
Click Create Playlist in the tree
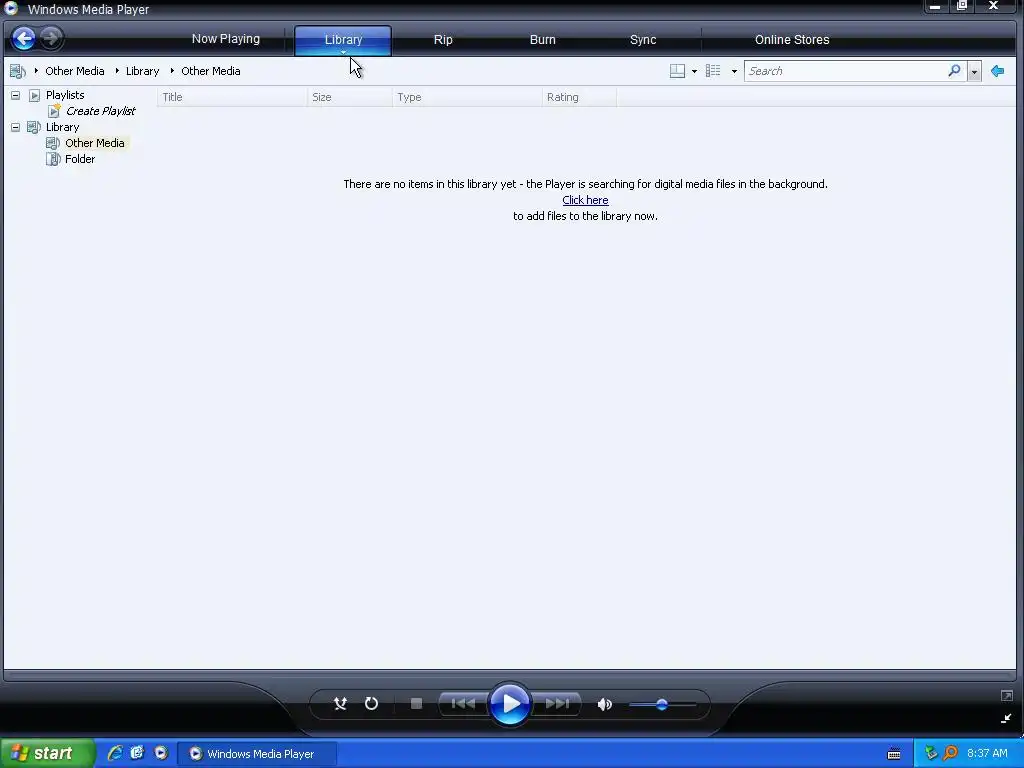tap(101, 111)
